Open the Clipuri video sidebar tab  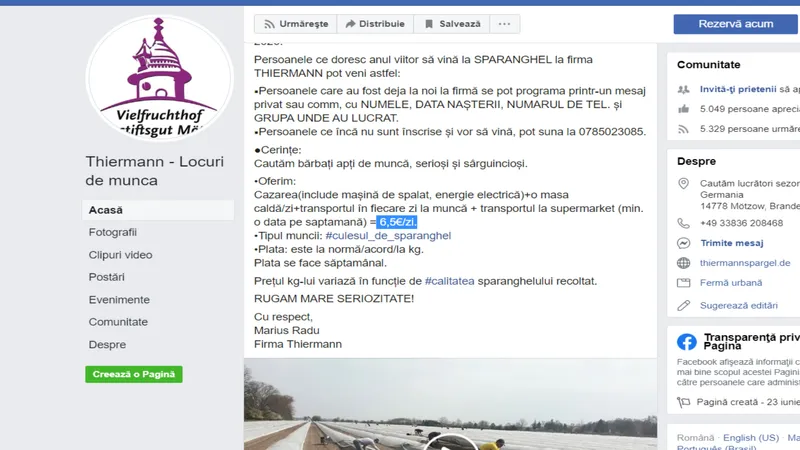point(120,255)
